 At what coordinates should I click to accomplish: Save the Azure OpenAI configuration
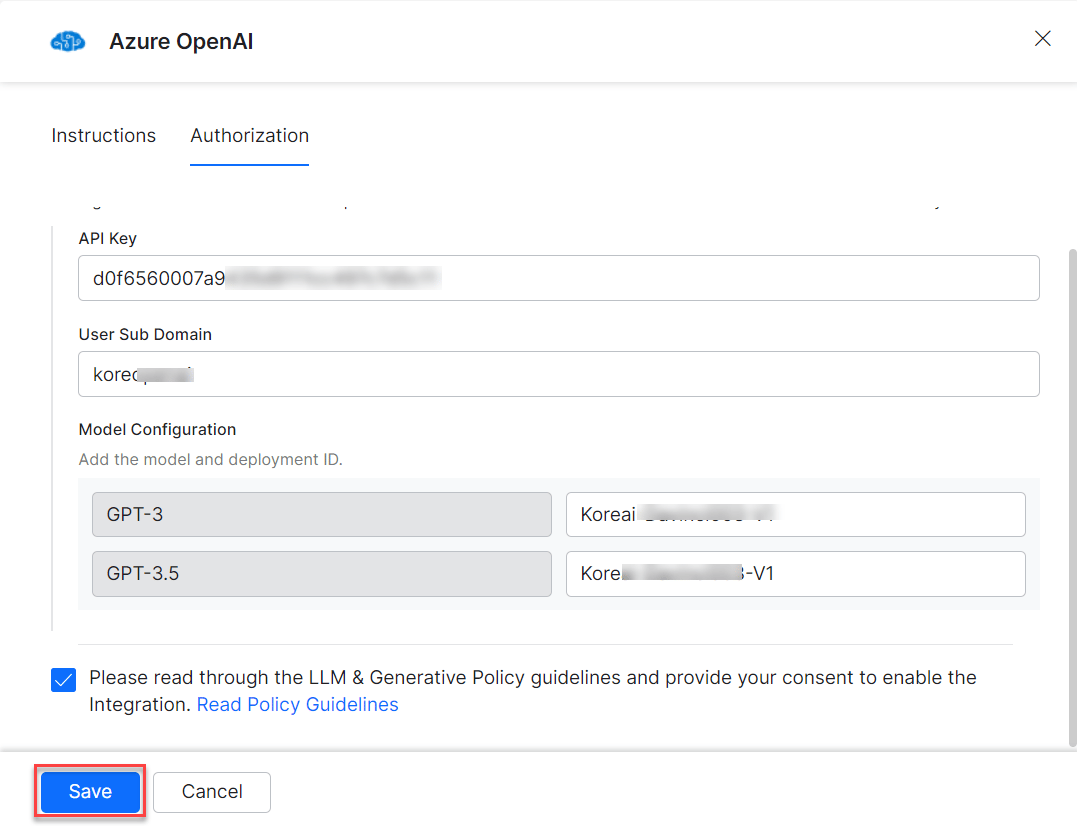tap(90, 792)
